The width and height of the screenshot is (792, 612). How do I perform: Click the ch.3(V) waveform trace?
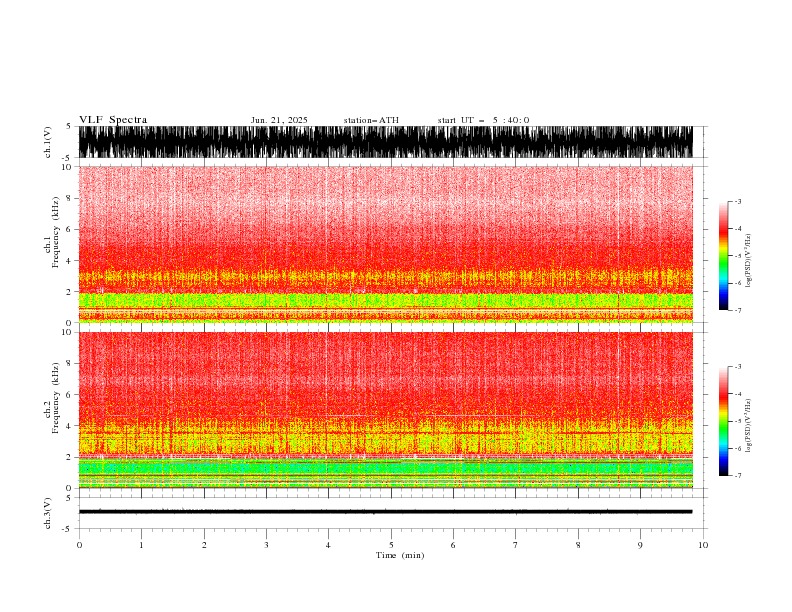tap(385, 512)
